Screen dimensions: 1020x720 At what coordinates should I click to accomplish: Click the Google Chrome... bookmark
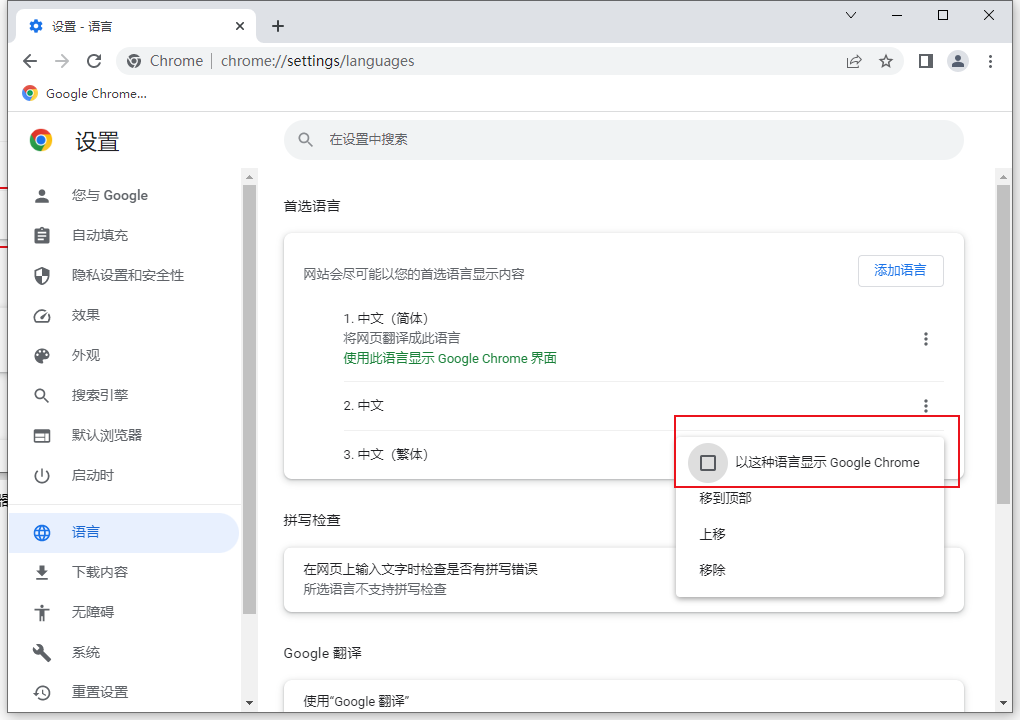pyautogui.click(x=85, y=94)
